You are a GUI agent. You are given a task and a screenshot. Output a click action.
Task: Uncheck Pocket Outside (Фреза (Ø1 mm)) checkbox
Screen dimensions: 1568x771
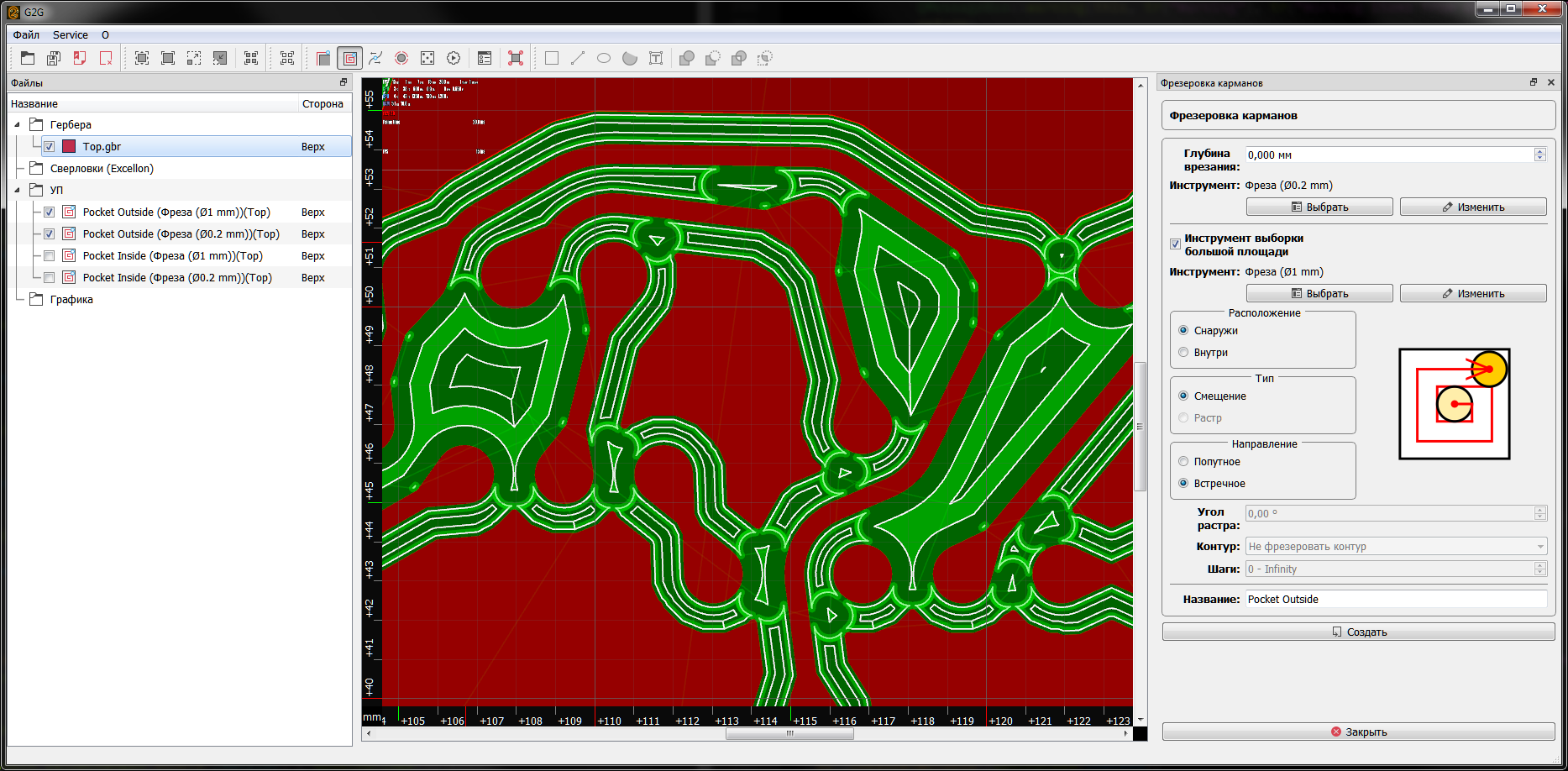pos(50,212)
